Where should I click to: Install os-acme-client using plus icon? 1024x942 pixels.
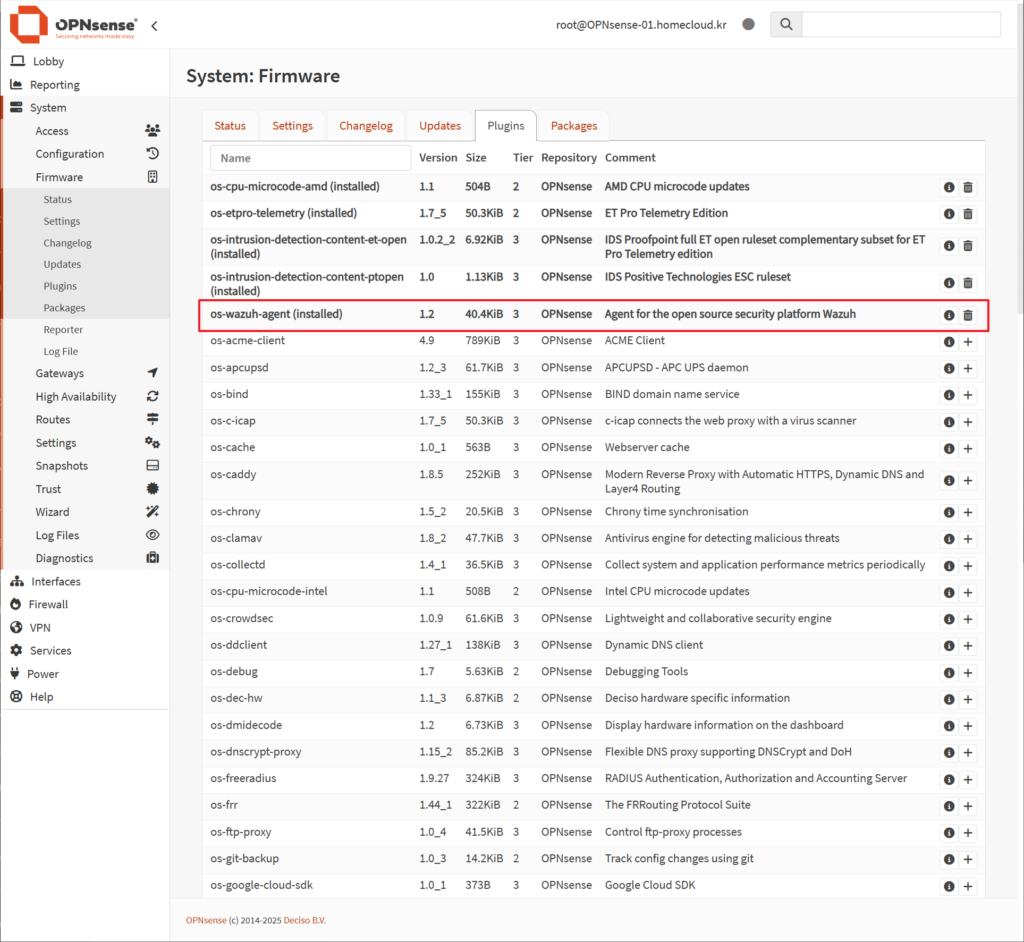(967, 342)
